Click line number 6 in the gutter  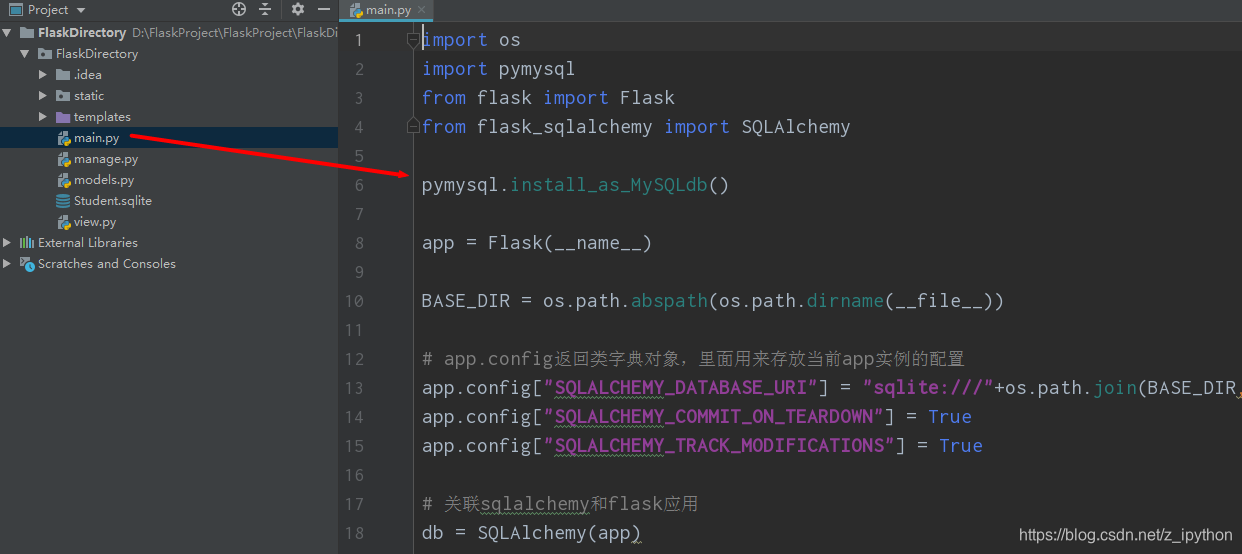(x=359, y=185)
